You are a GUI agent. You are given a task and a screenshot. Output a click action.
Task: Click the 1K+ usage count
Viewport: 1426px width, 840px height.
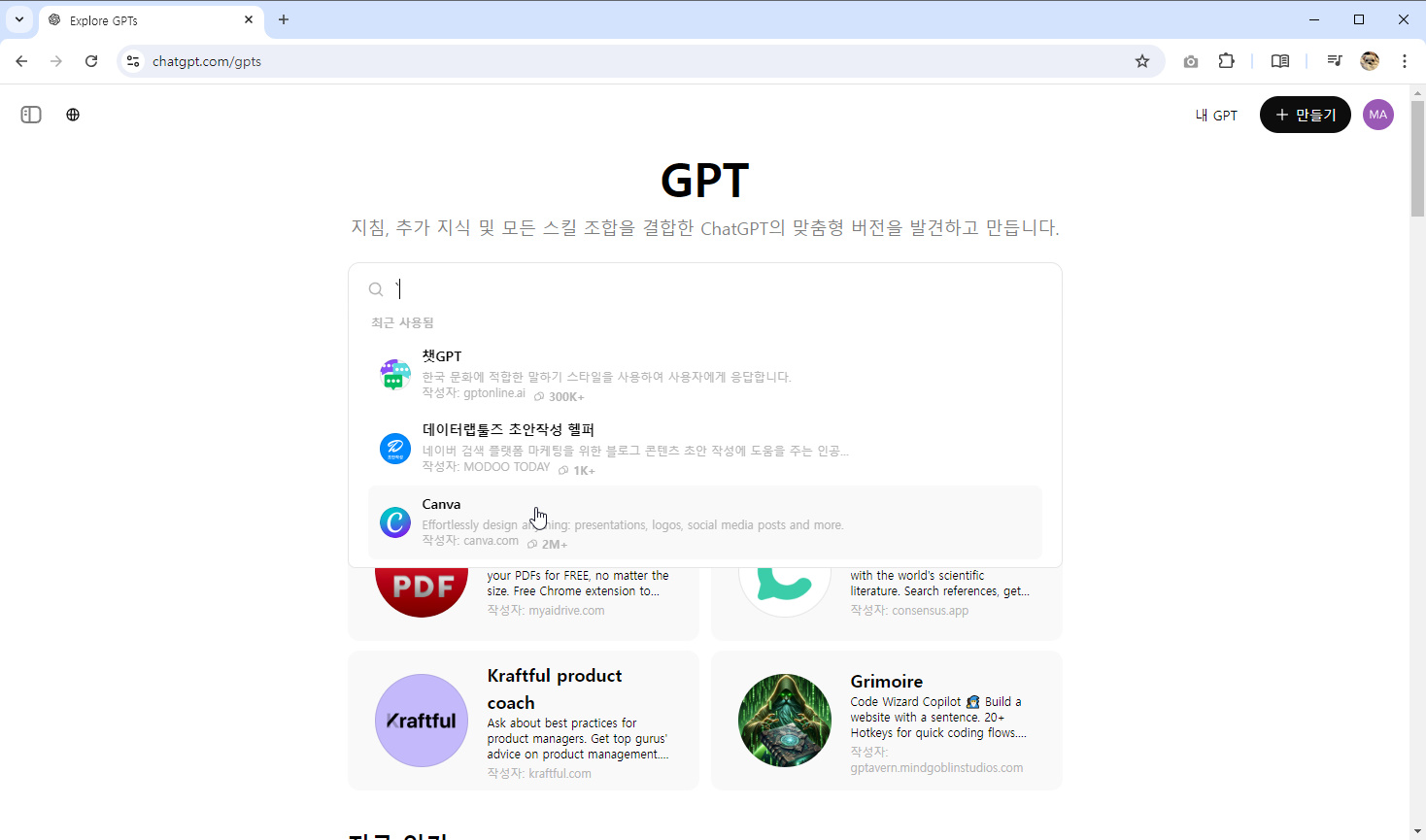pos(584,470)
